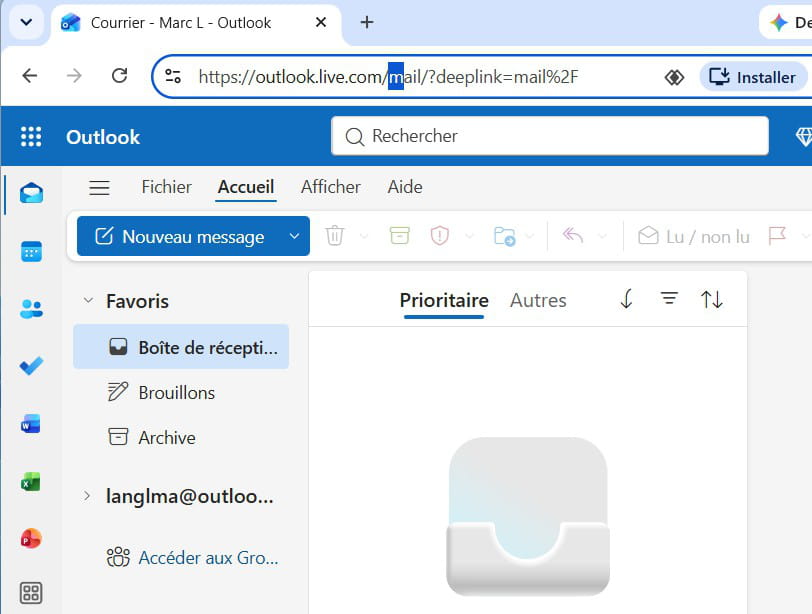Click the browser site information icon
812x614 pixels.
pos(173,77)
